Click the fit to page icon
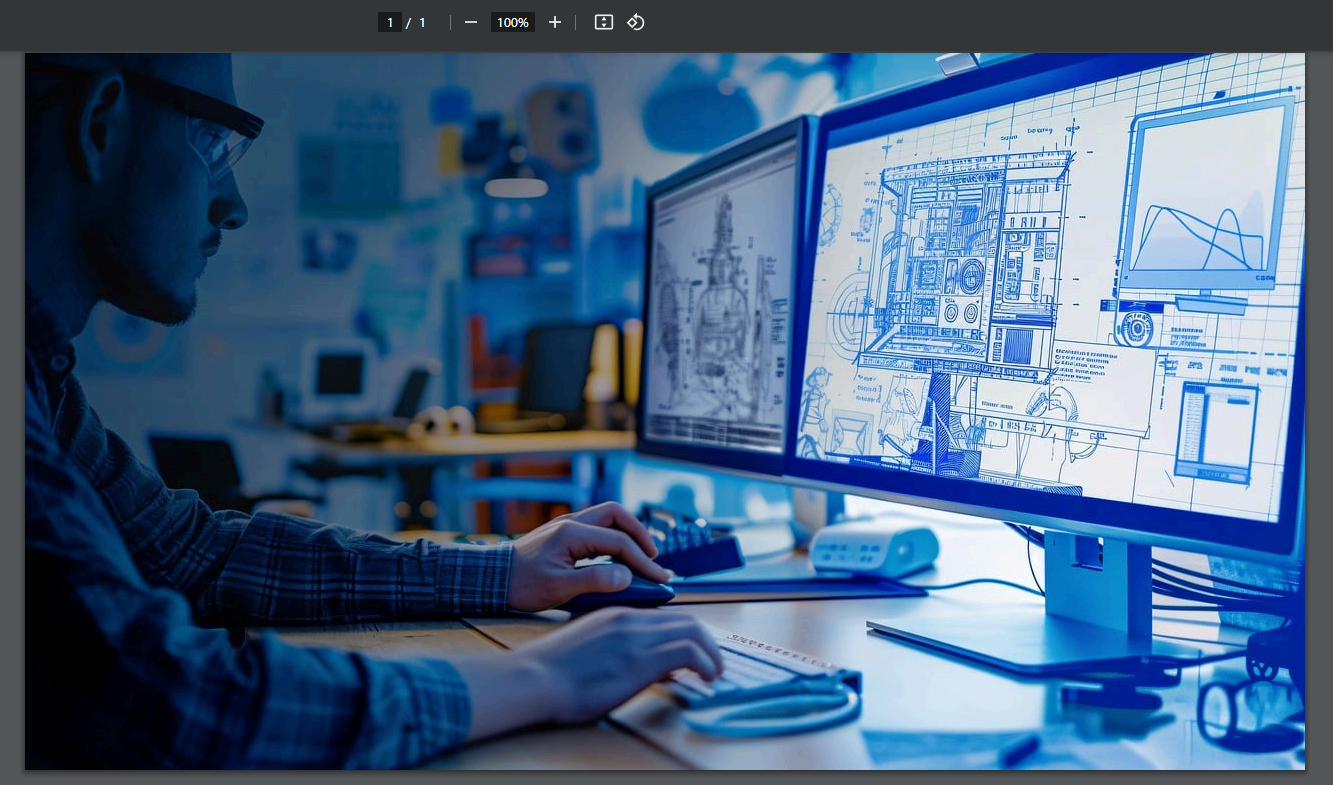The width and height of the screenshot is (1333, 785). [603, 22]
